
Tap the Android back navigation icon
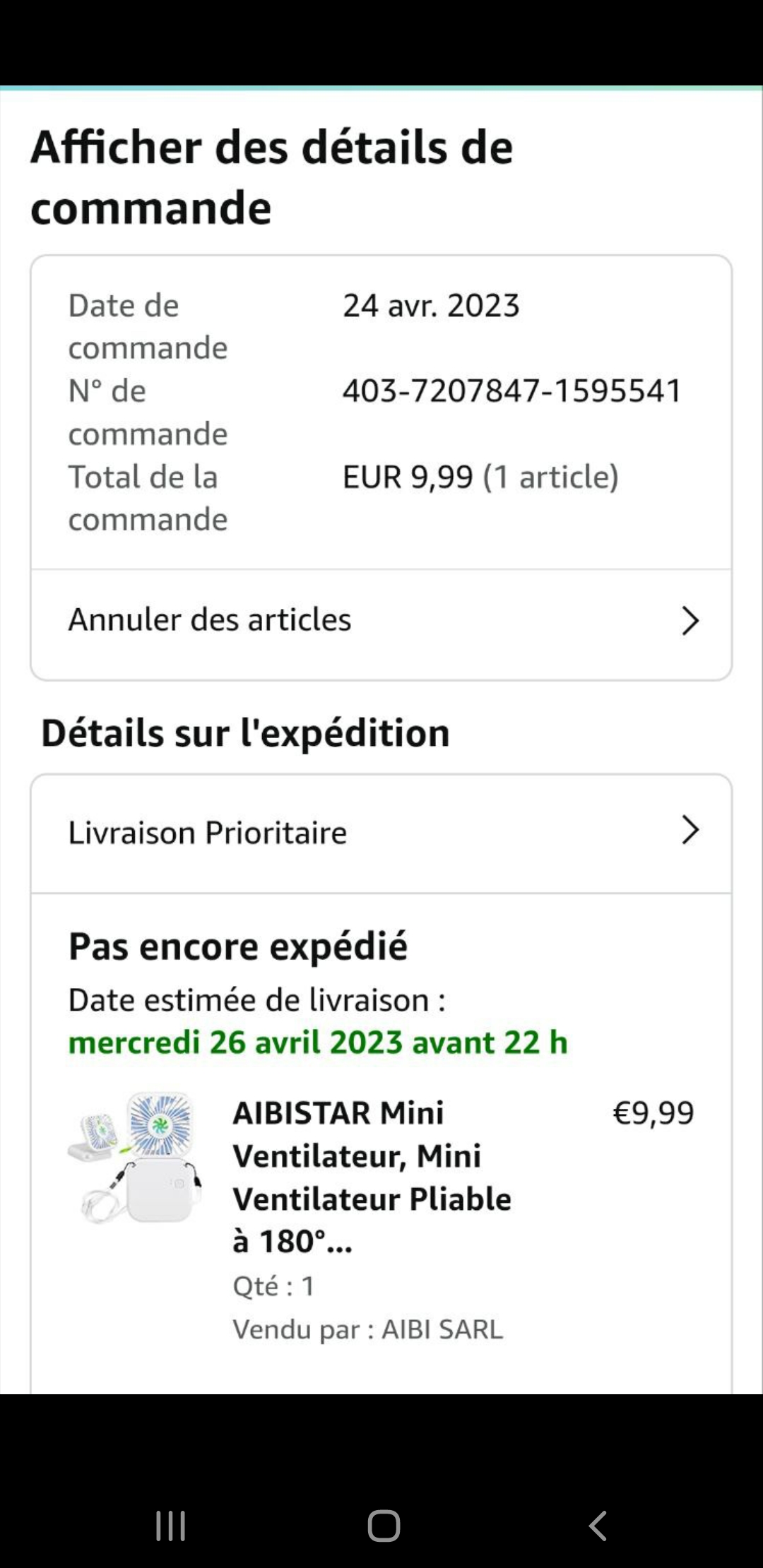(x=598, y=1526)
